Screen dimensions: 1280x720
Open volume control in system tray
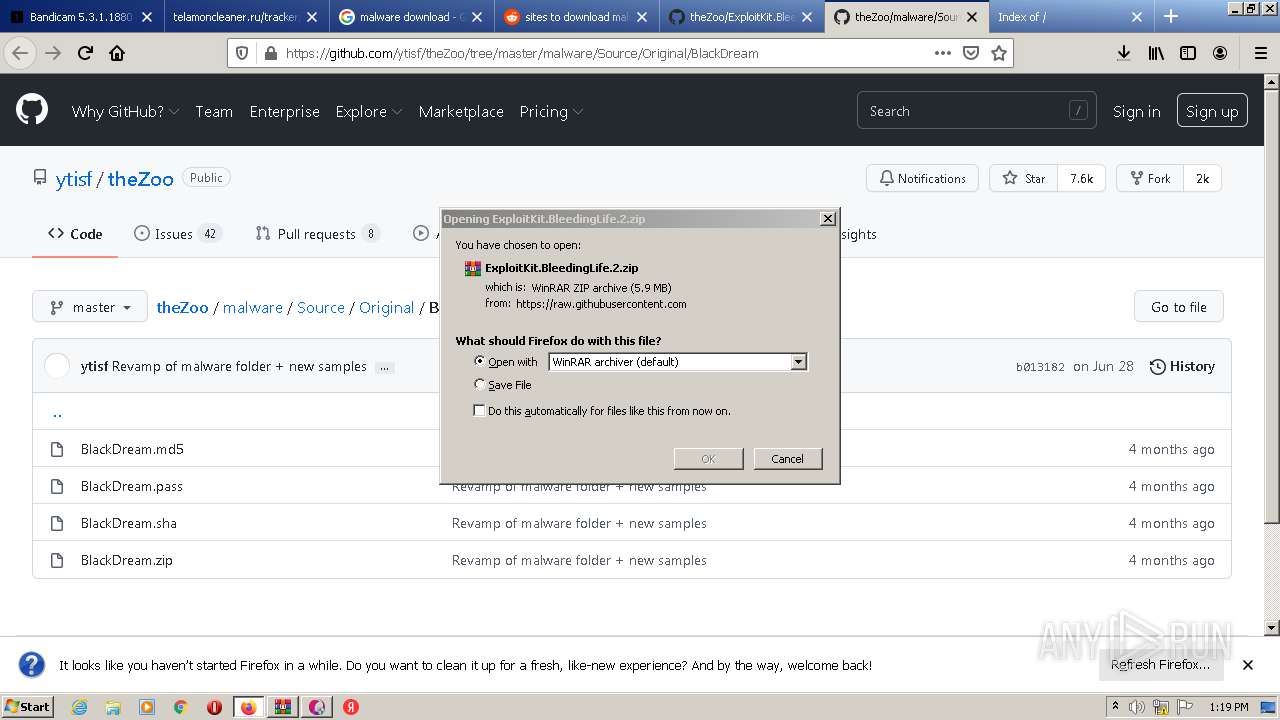click(x=1137, y=707)
